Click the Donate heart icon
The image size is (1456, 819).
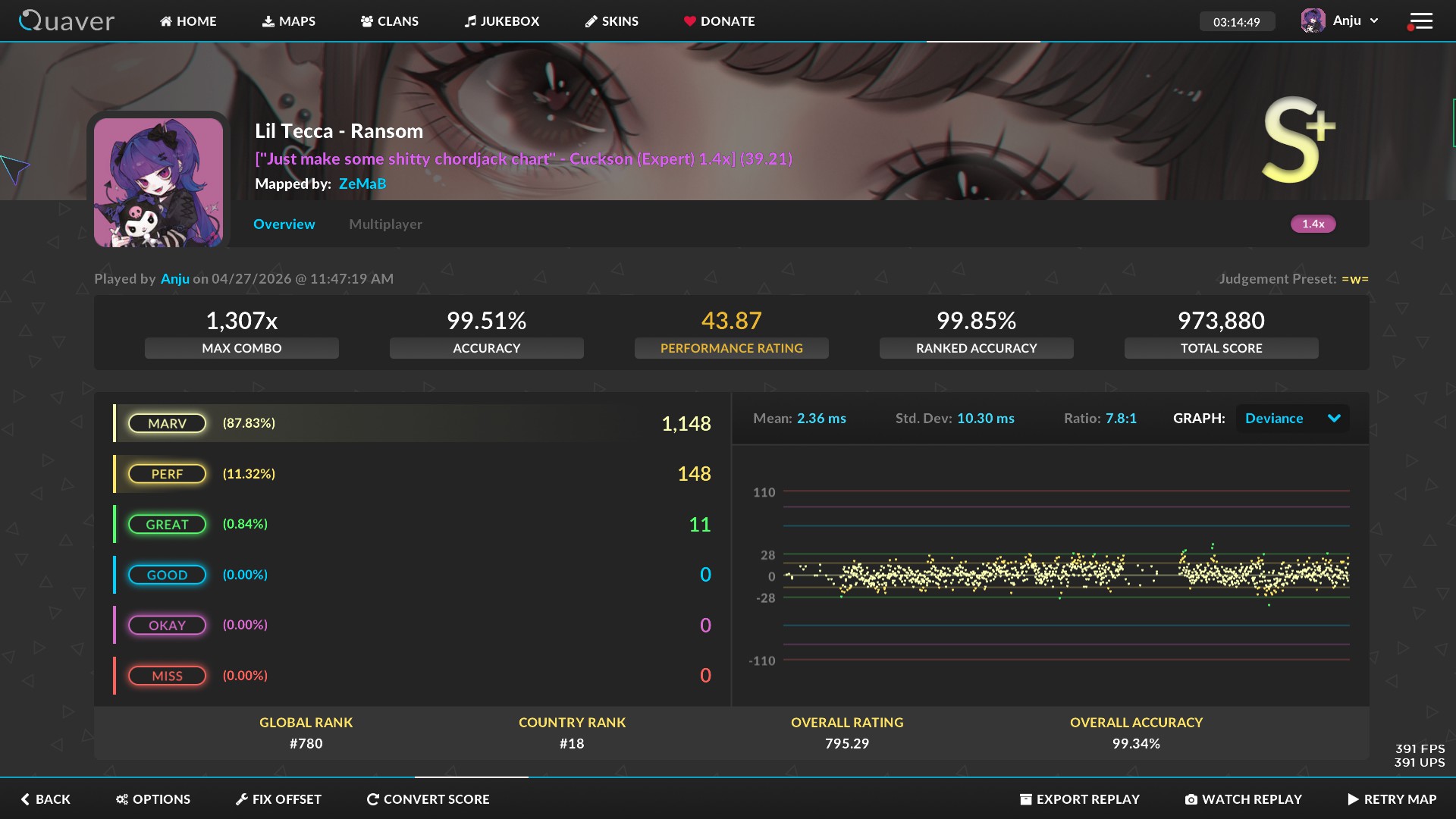click(689, 21)
